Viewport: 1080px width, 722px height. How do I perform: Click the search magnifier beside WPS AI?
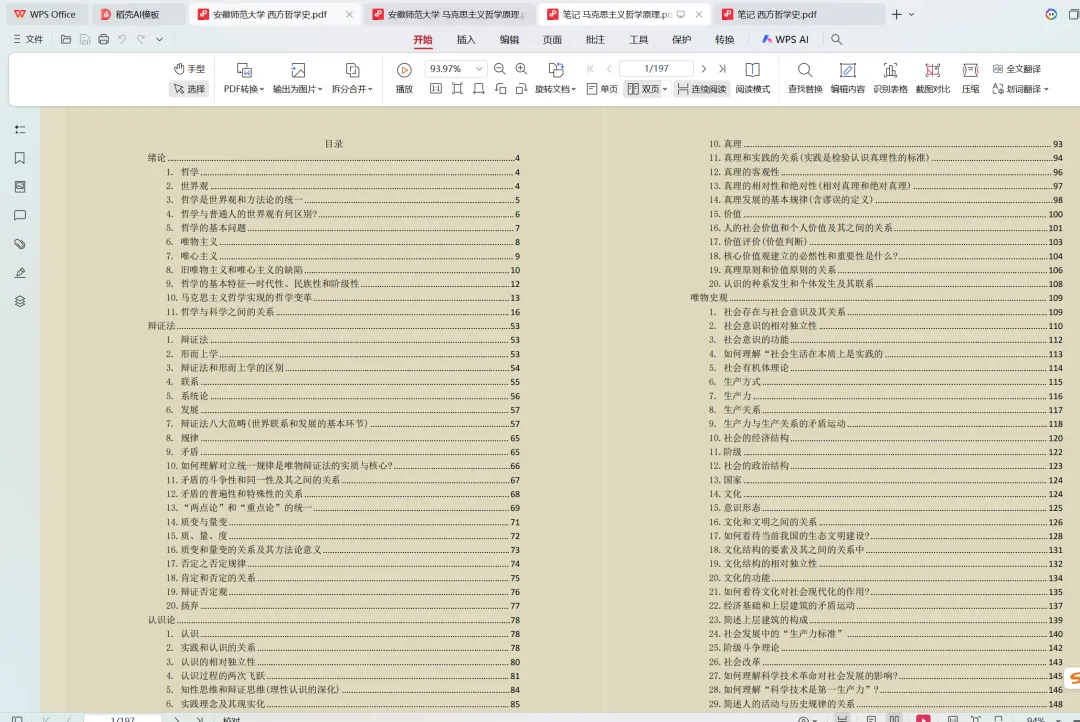pos(836,40)
